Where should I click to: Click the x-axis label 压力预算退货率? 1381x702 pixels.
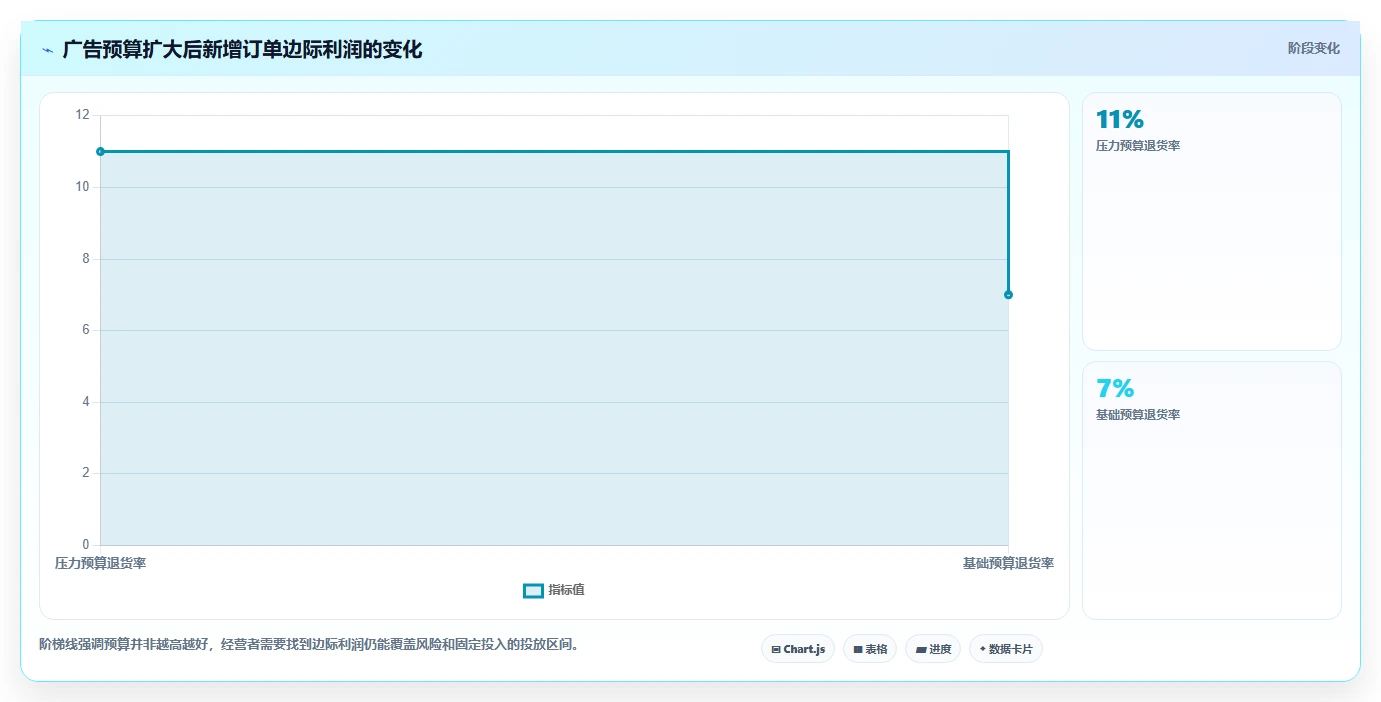tap(100, 563)
